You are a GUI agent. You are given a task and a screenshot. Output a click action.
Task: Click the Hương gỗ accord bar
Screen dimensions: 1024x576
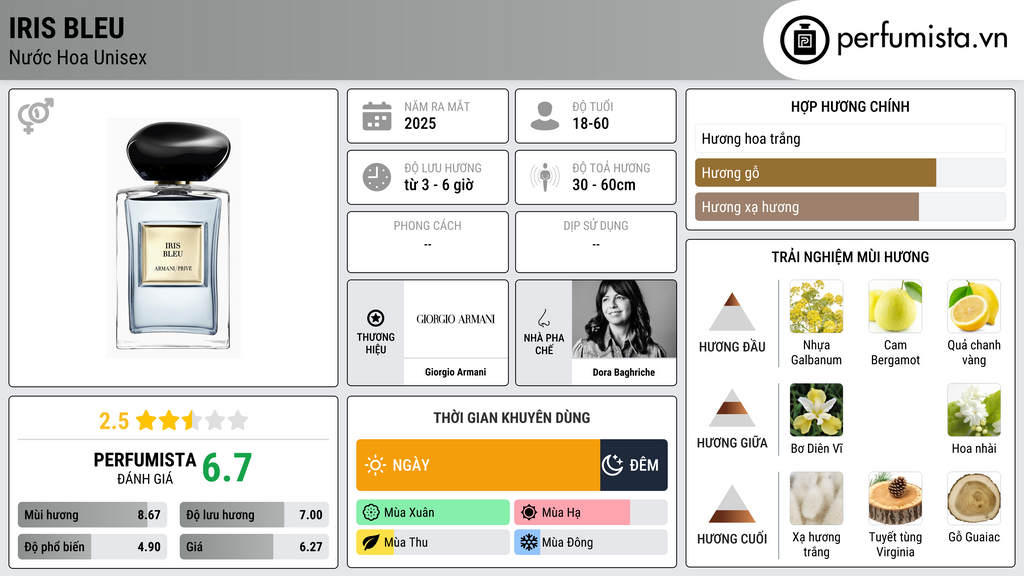click(815, 173)
